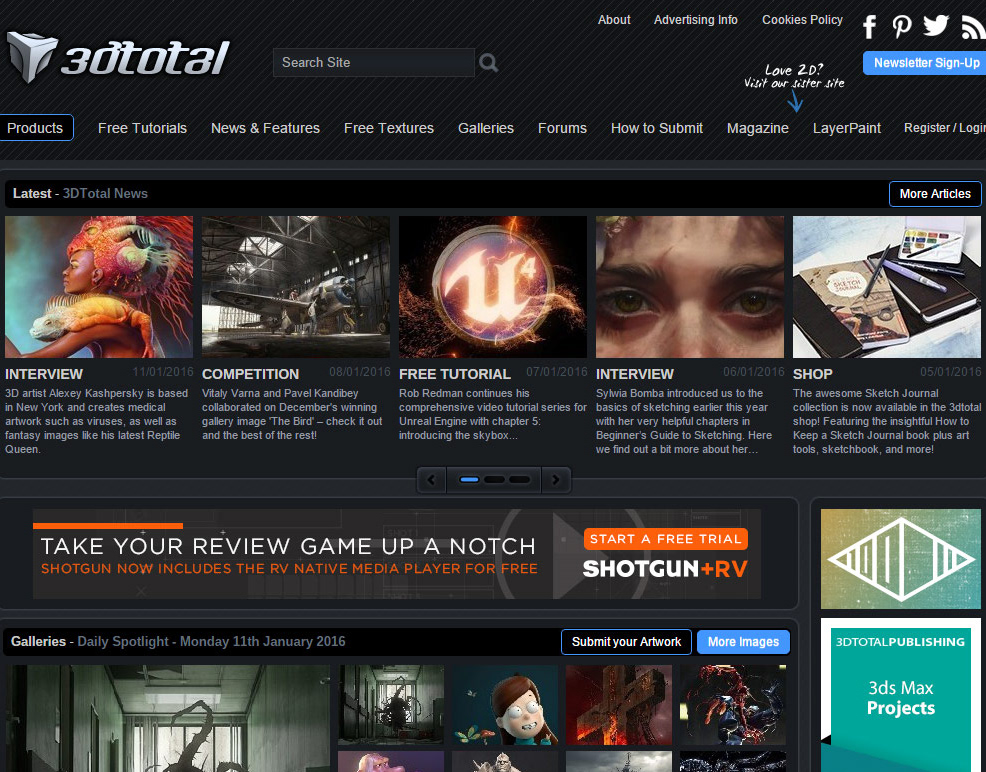
Task: Click INTERVIEW heading dated 11/01/2016
Action: [x=44, y=374]
